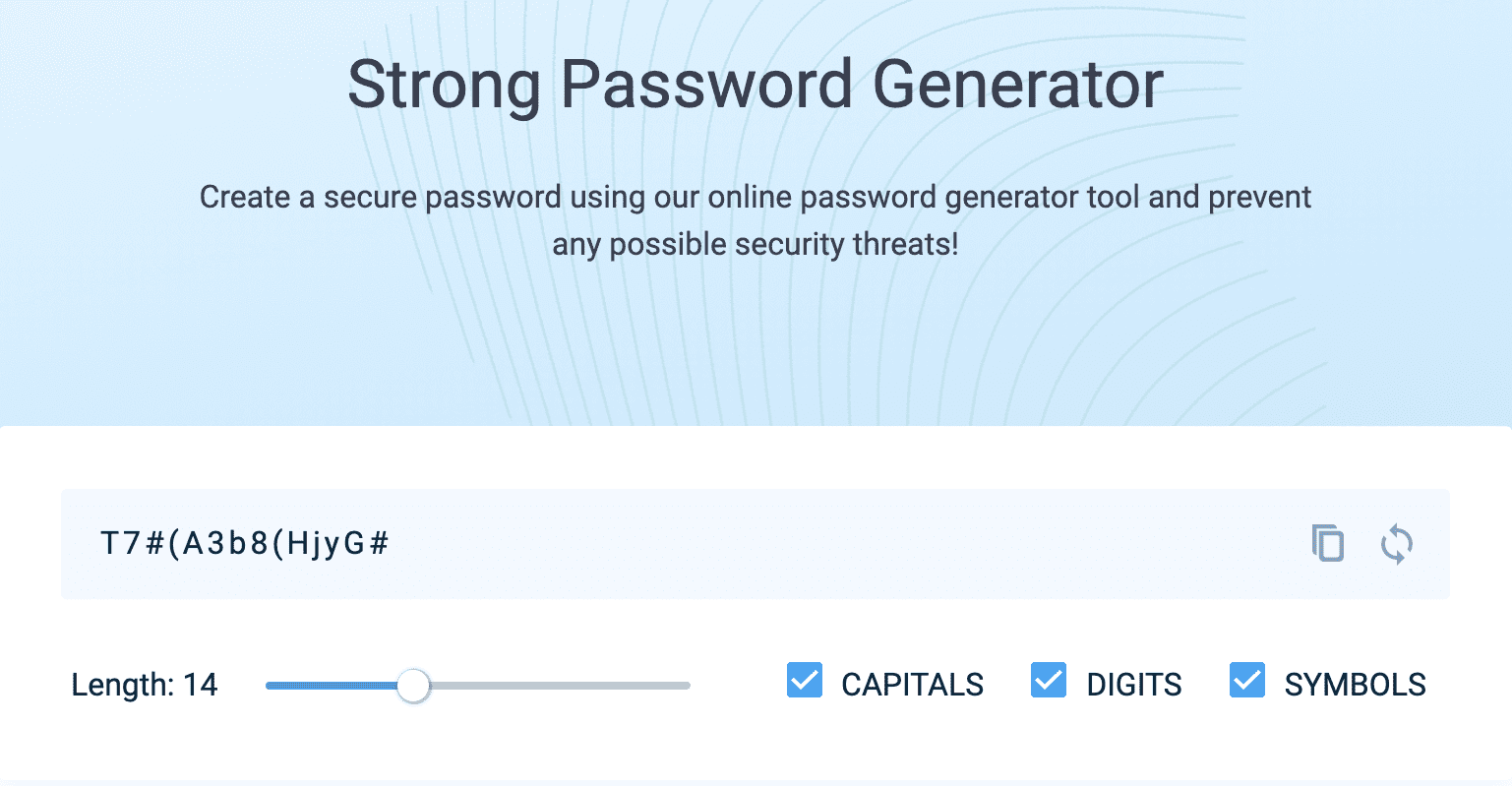Disable the CAPITALS checkbox
This screenshot has width=1512, height=786.
point(804,681)
